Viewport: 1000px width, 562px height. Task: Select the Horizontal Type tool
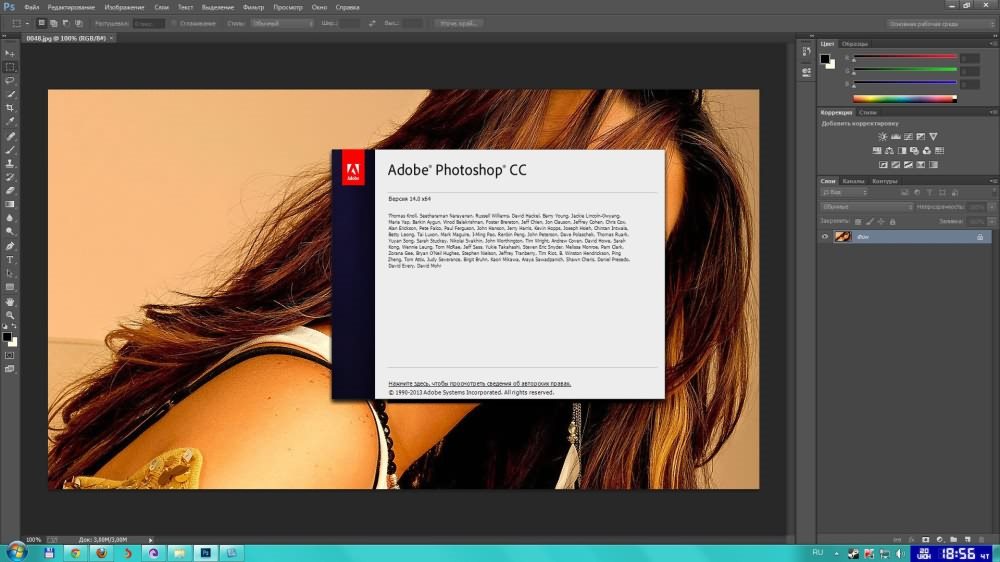pyautogui.click(x=11, y=259)
